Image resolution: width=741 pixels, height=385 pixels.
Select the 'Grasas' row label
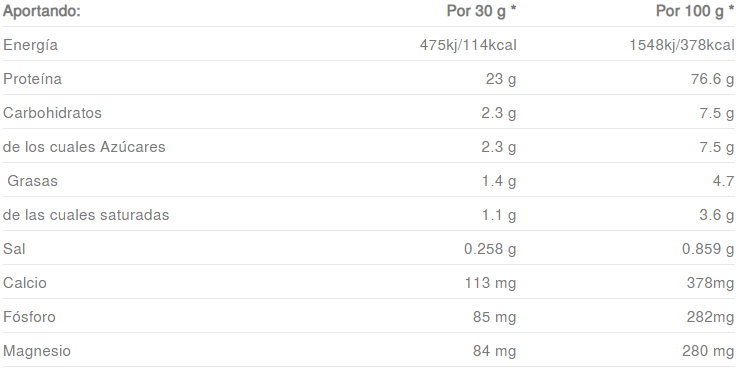coord(32,181)
